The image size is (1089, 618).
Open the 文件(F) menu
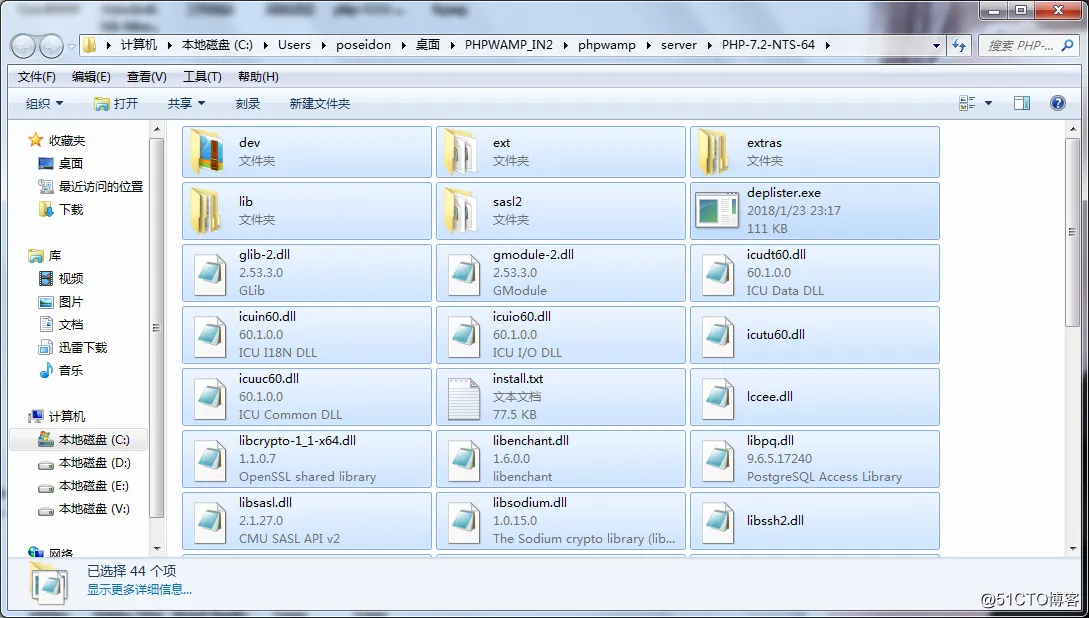pyautogui.click(x=37, y=76)
